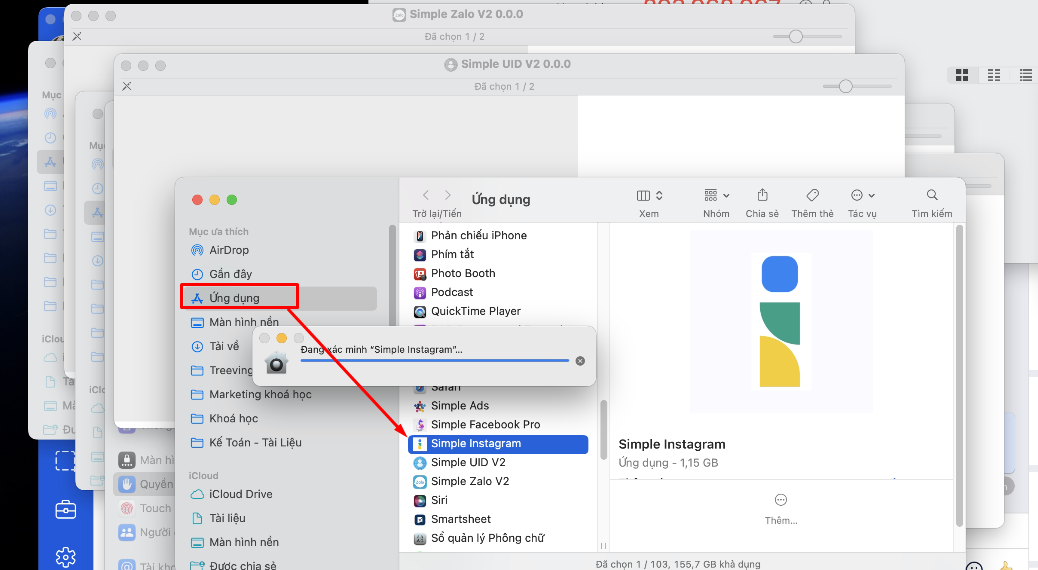Open the Tác vụ actions dropdown
Image resolution: width=1038 pixels, height=570 pixels.
[x=862, y=195]
